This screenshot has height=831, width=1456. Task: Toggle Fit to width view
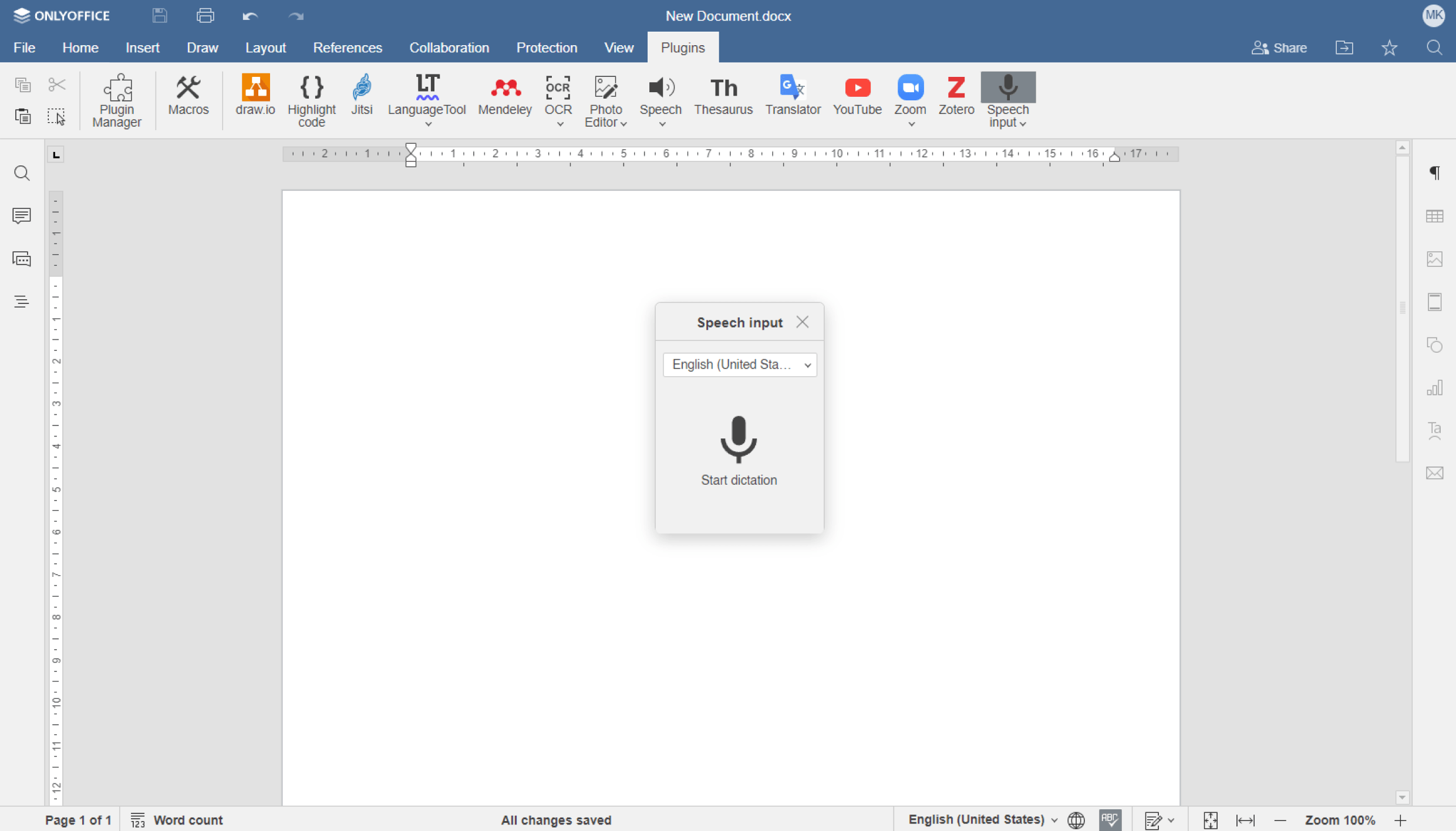point(1245,819)
